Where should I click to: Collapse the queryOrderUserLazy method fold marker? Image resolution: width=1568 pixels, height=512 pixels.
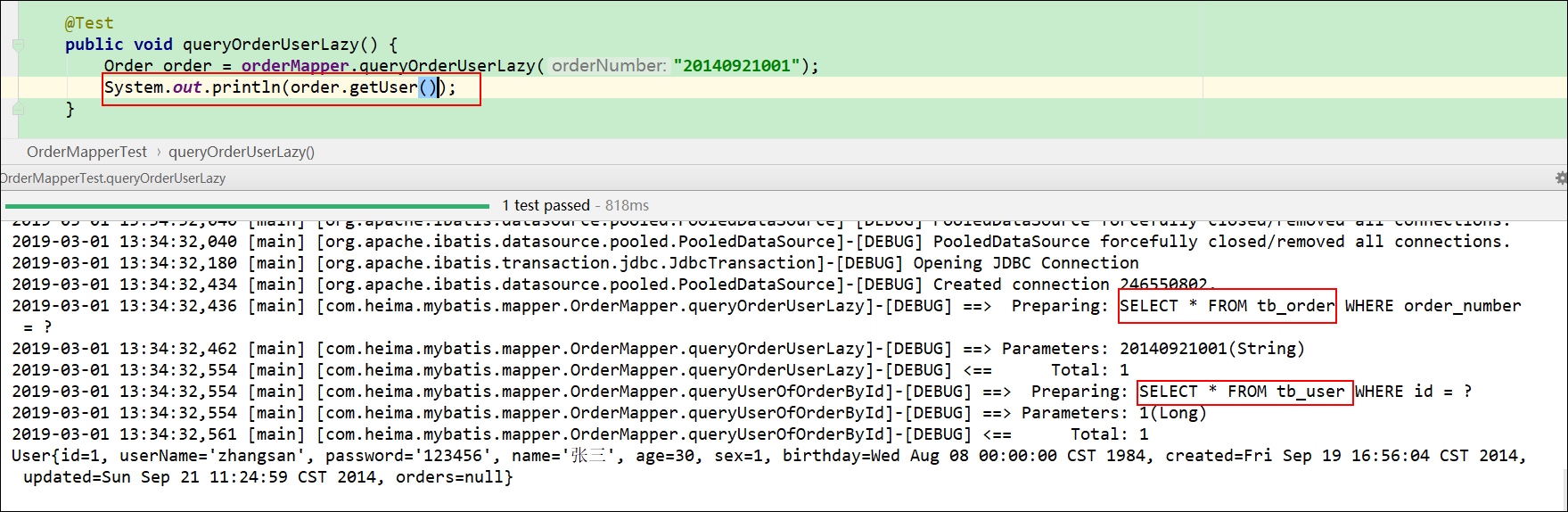coord(18,45)
